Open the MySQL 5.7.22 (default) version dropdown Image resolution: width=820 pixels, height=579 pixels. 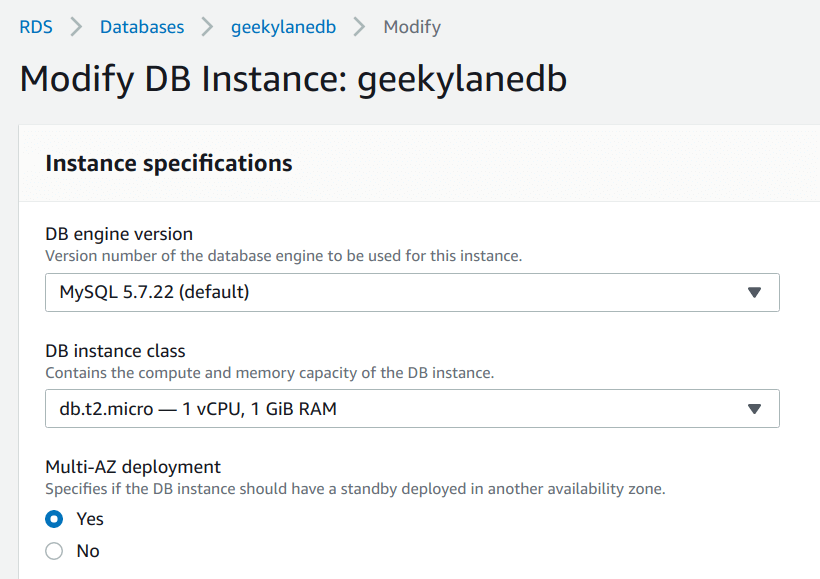(412, 292)
